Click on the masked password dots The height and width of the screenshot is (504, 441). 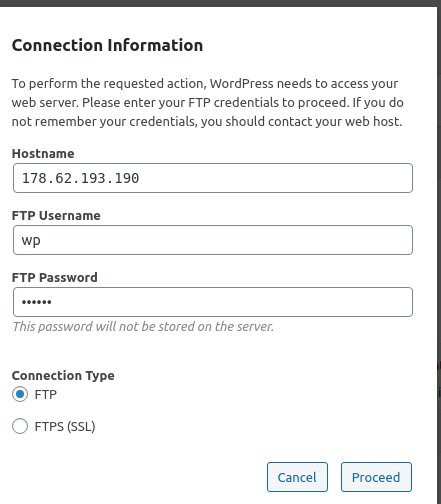point(37,302)
